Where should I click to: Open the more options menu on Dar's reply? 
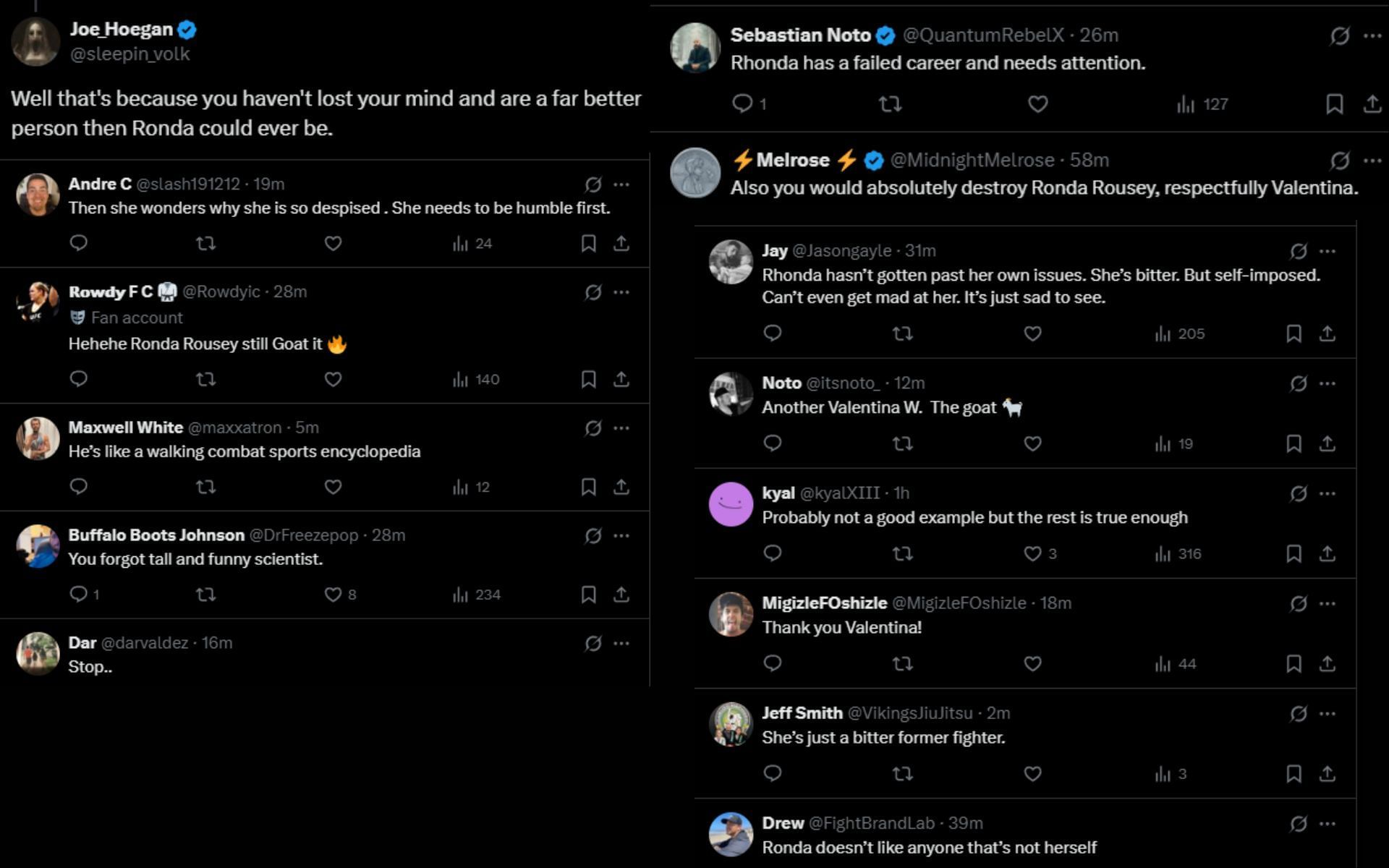pos(619,642)
